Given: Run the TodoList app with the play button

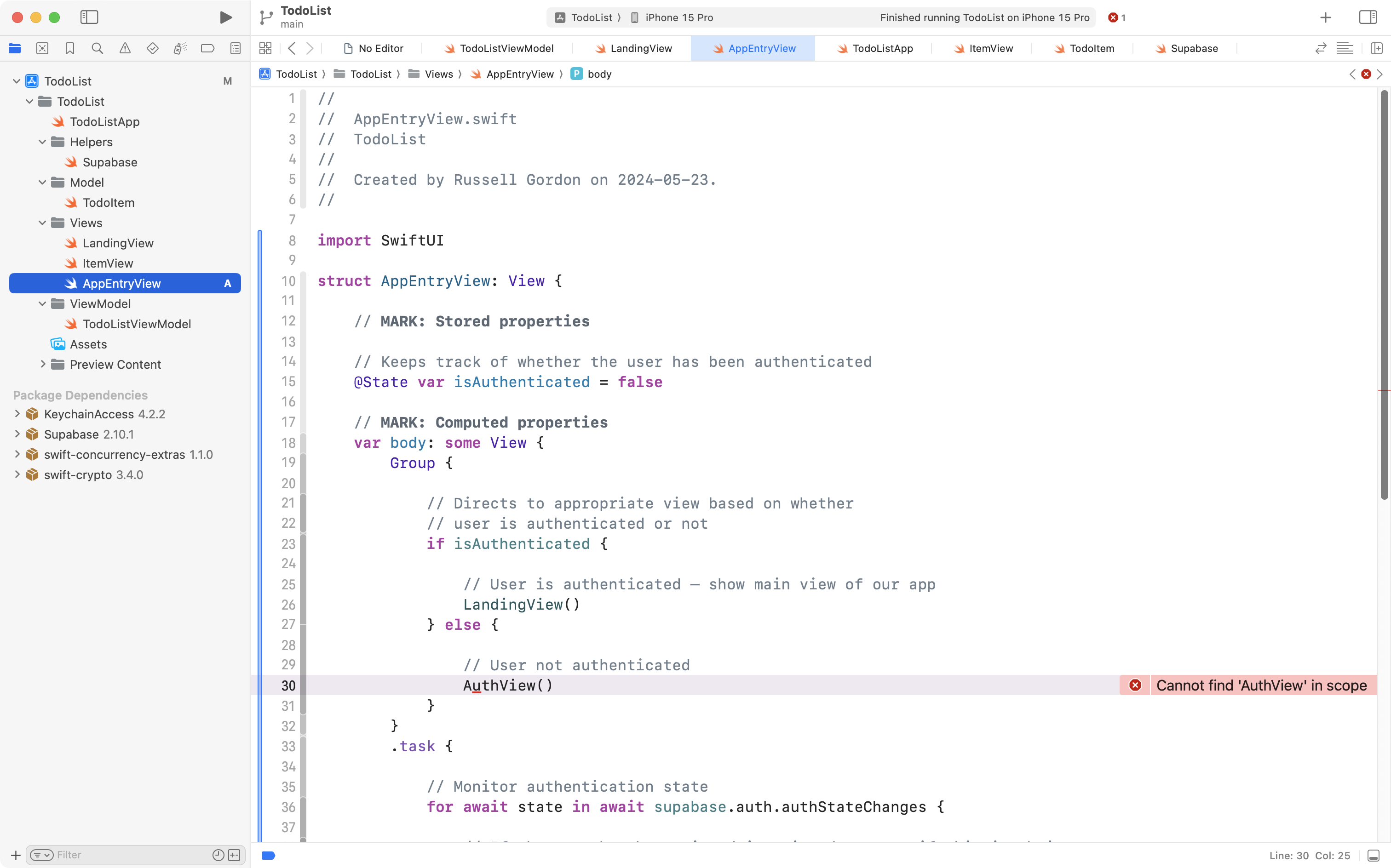Looking at the screenshot, I should pos(225,17).
